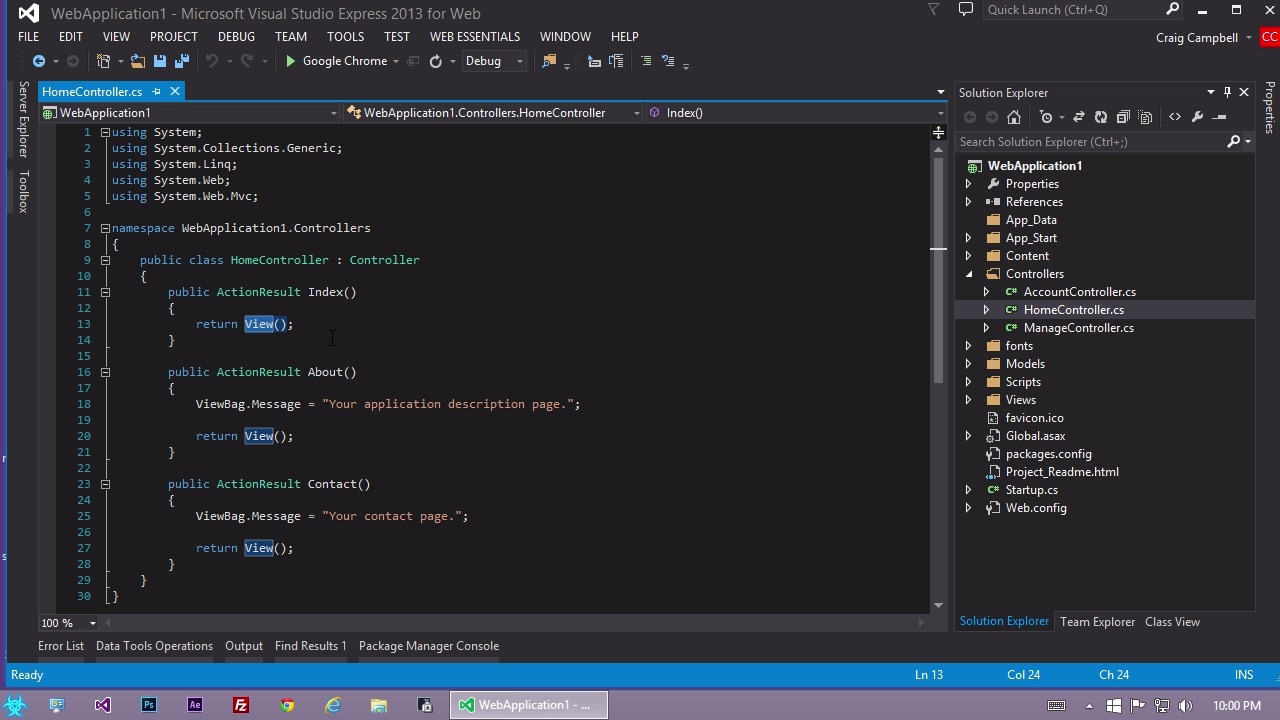The width and height of the screenshot is (1280, 720).
Task: Collapse the HomeController class outlining on line 9
Action: (x=105, y=260)
